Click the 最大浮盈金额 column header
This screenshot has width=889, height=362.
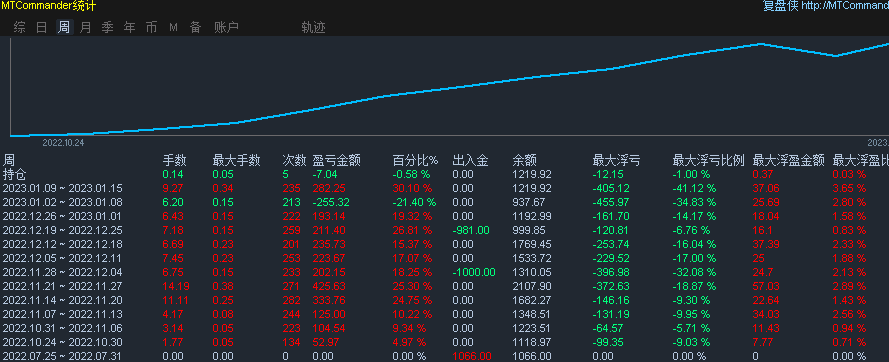click(x=788, y=161)
